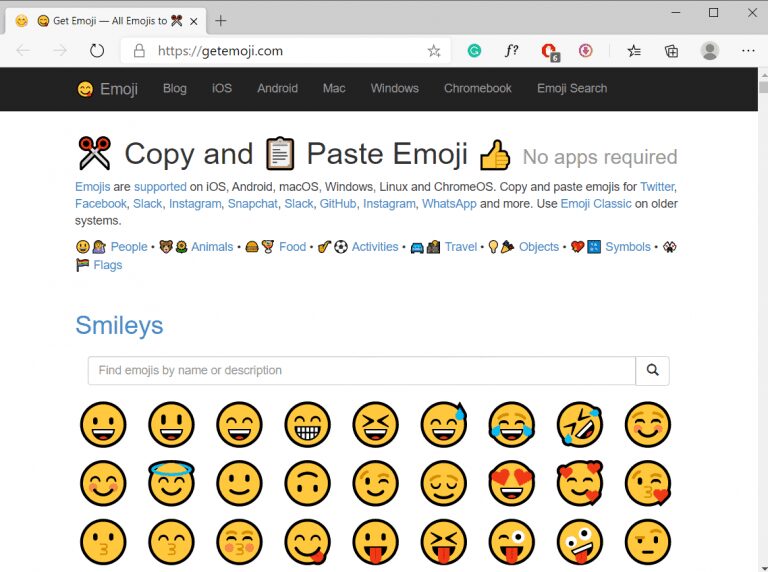Focus the Find emojis search field

click(x=361, y=370)
